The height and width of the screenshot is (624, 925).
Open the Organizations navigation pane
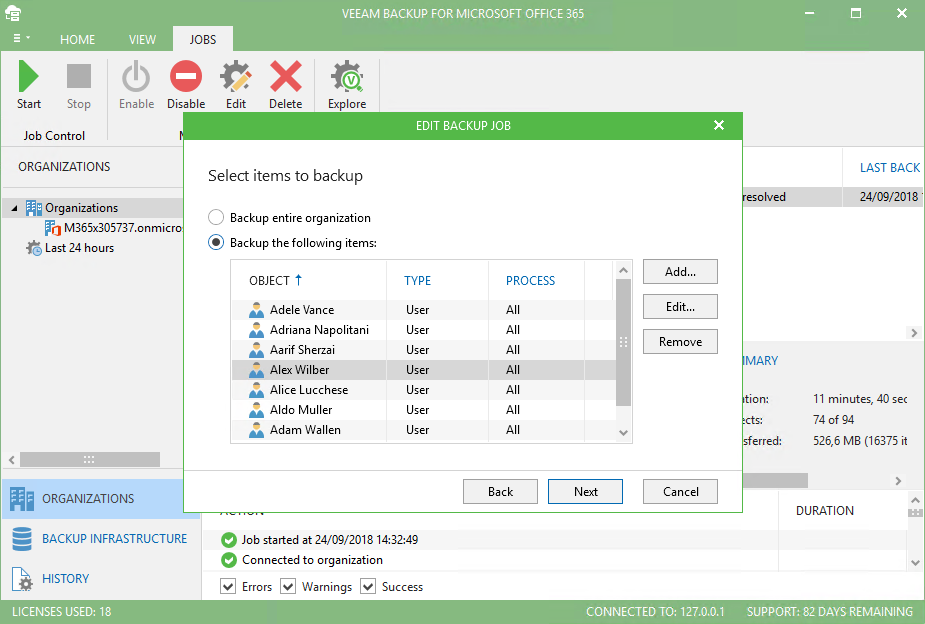101,499
